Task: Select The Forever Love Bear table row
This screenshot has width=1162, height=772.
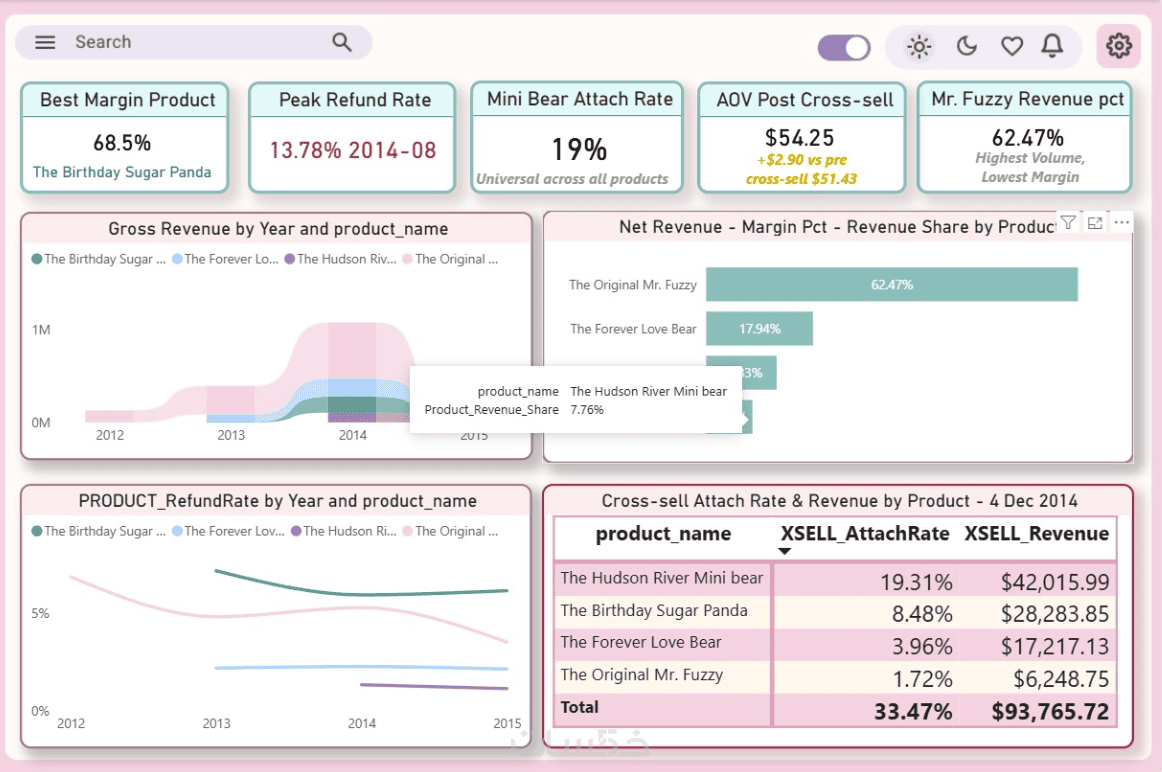Action: [835, 644]
